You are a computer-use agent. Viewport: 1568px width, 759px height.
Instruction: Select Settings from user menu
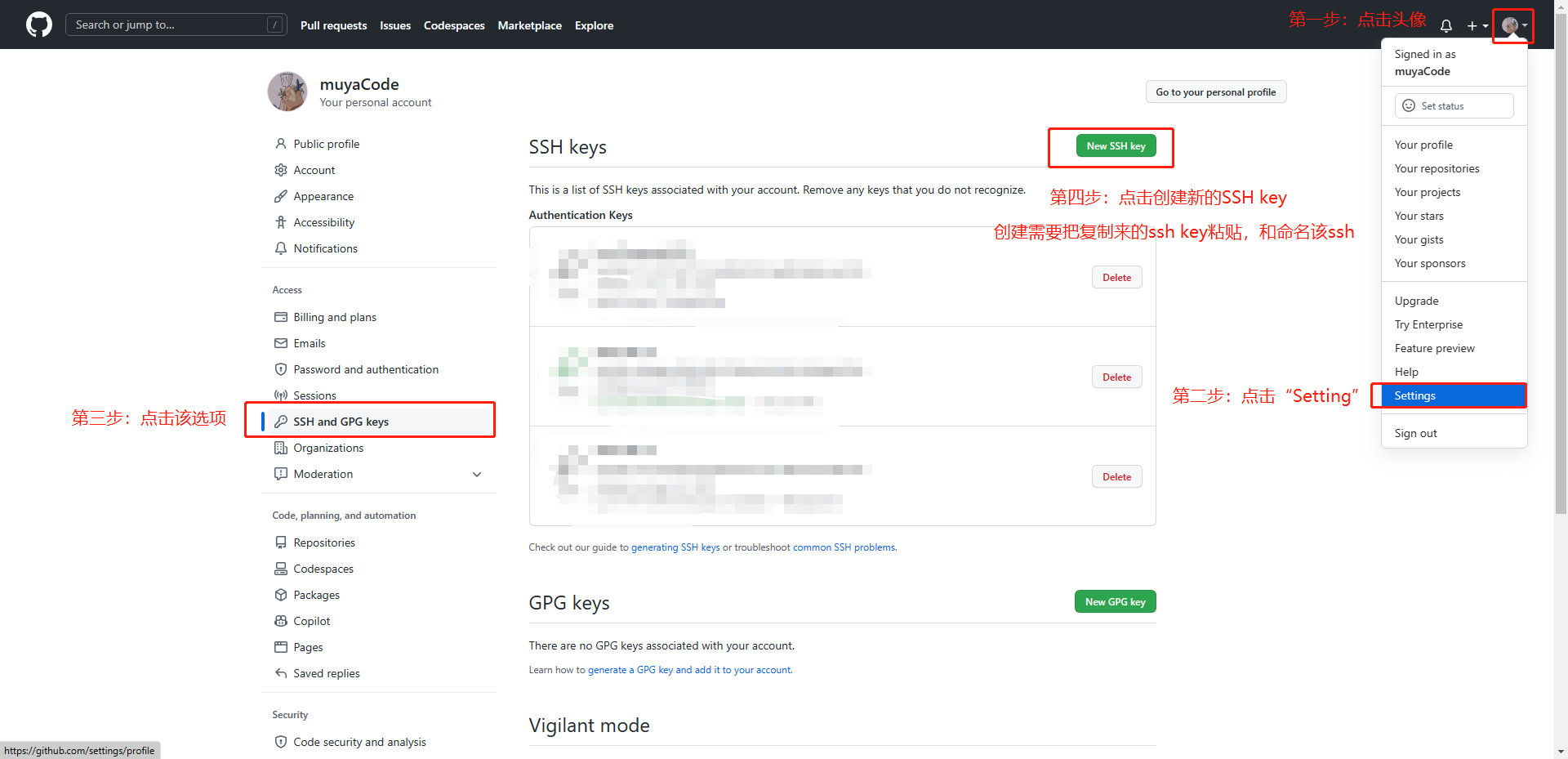[x=1454, y=395]
